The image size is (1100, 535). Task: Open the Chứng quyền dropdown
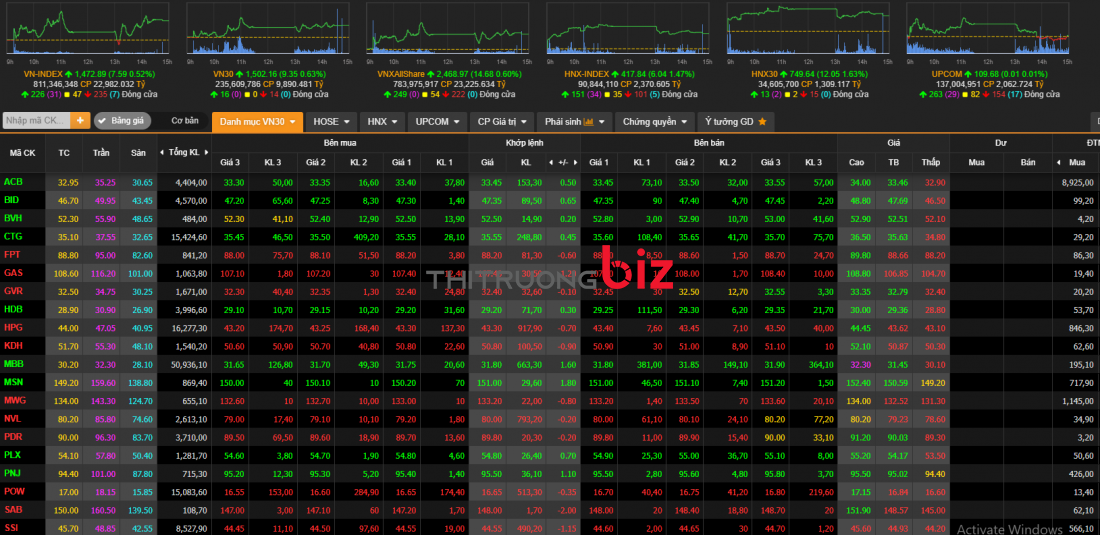point(655,121)
